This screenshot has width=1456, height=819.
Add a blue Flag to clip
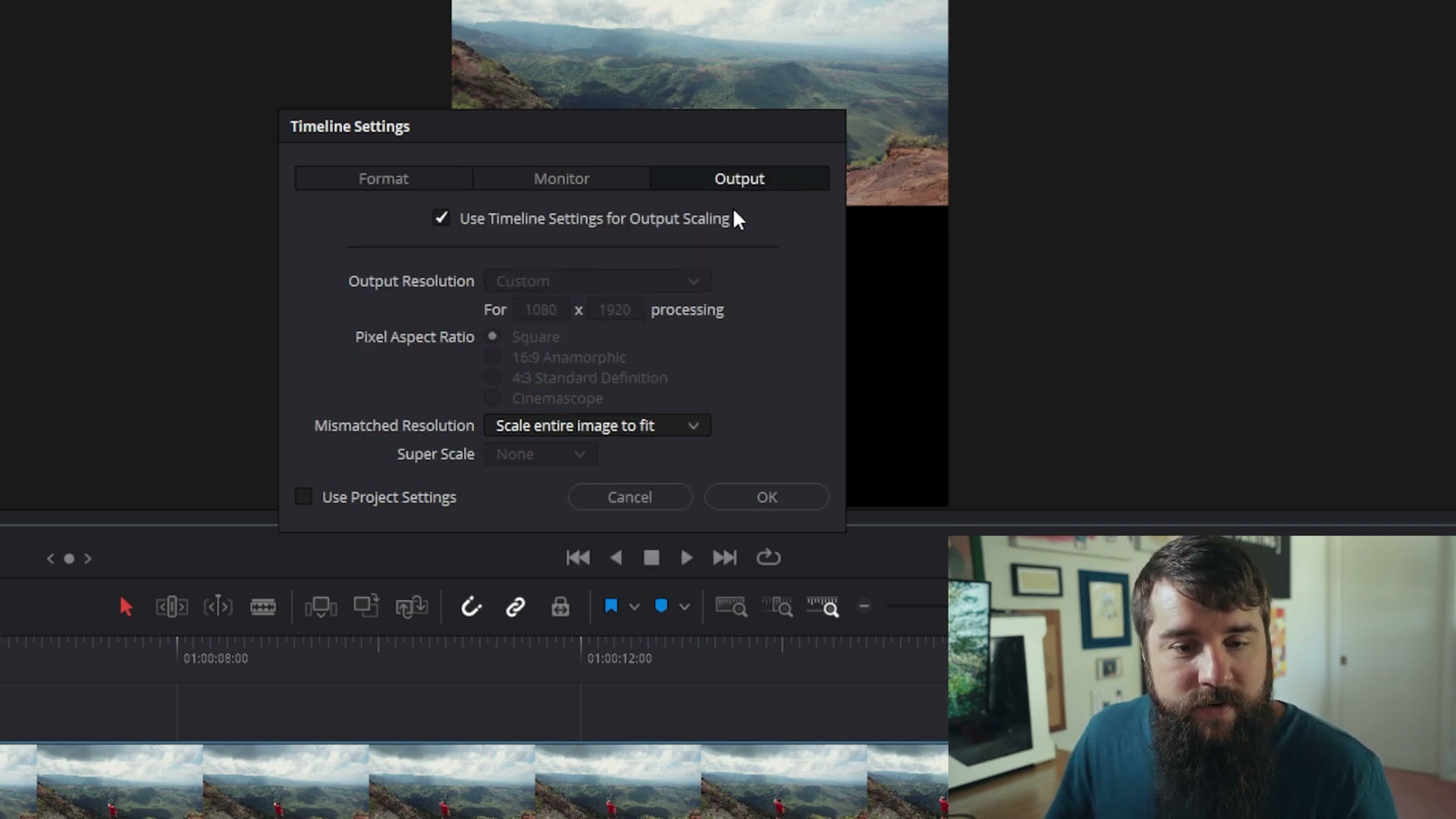(611, 606)
